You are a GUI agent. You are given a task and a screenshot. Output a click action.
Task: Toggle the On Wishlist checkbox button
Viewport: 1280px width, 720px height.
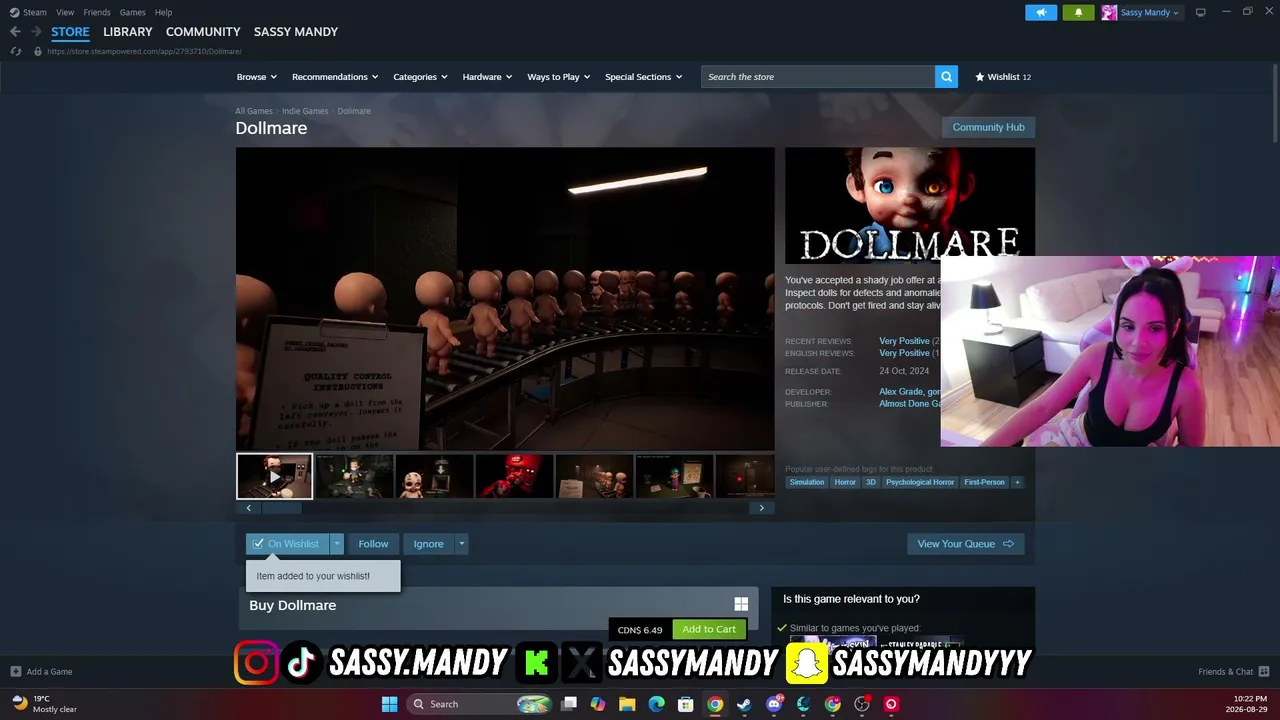pyautogui.click(x=288, y=544)
